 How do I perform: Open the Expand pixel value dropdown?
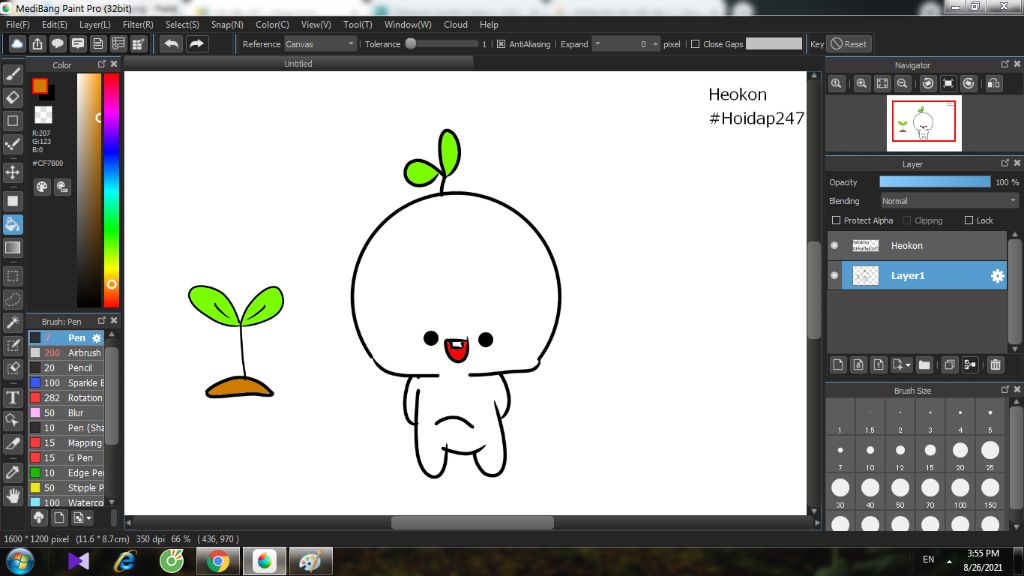597,44
